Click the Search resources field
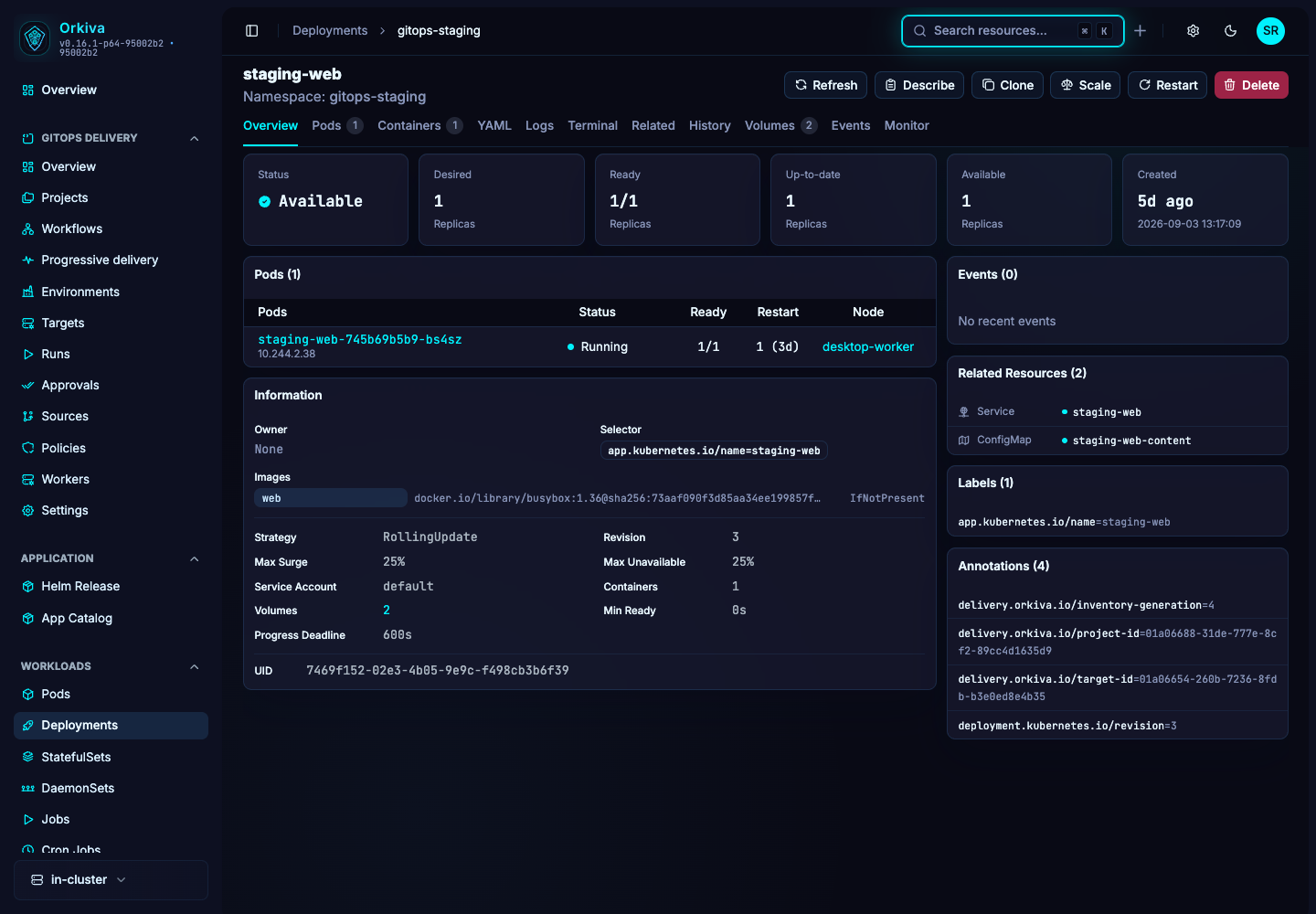Viewport: 1316px width, 914px height. tap(1013, 31)
